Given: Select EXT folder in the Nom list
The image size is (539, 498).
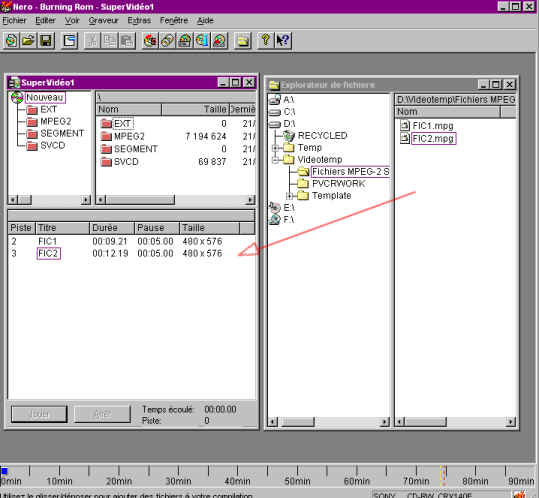Looking at the screenshot, I should coord(122,123).
